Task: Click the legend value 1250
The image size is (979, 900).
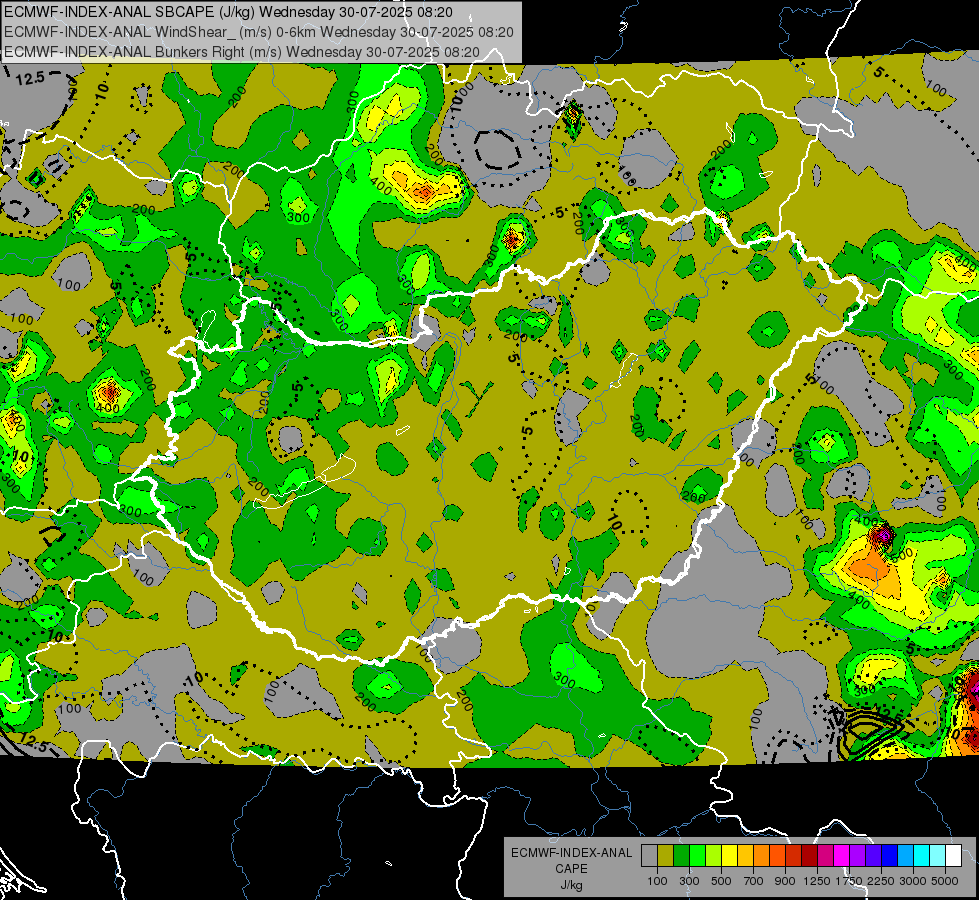Action: pyautogui.click(x=817, y=881)
